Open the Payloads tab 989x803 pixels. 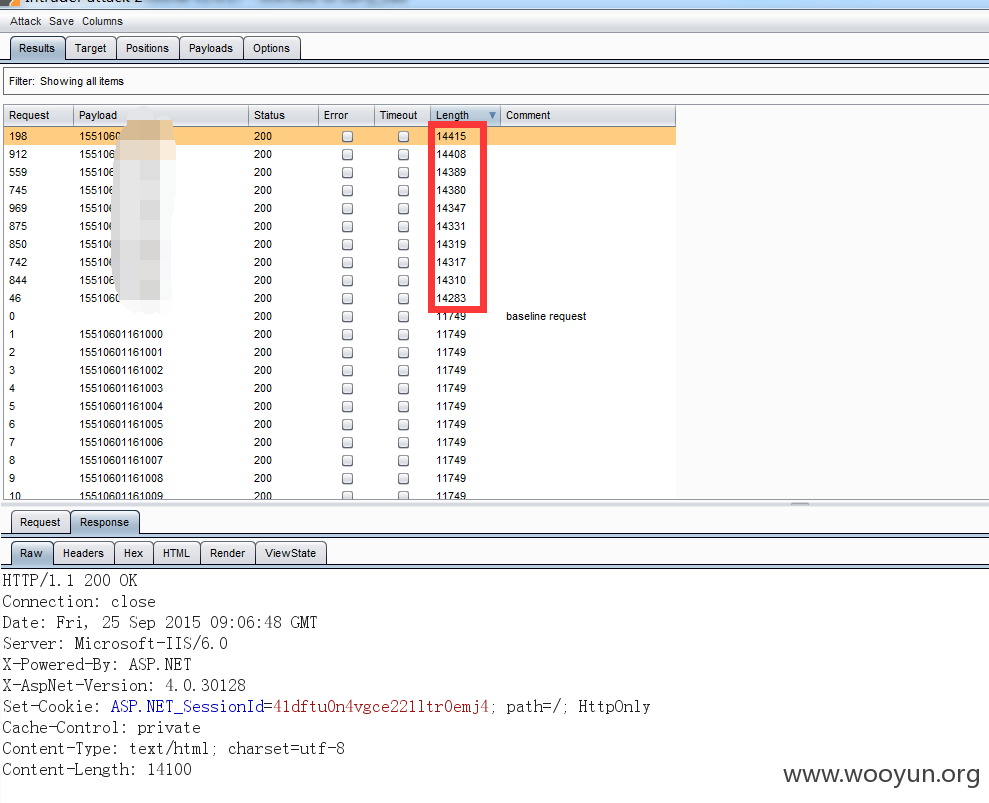211,49
